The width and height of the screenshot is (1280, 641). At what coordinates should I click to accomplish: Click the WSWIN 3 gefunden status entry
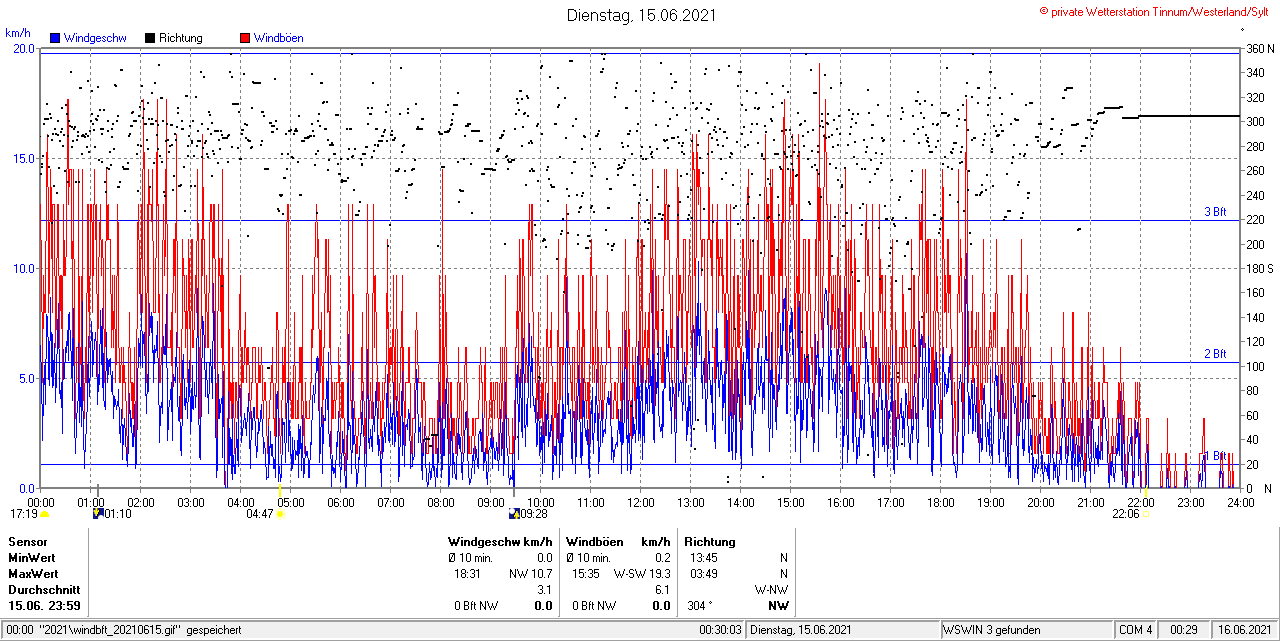coord(992,630)
